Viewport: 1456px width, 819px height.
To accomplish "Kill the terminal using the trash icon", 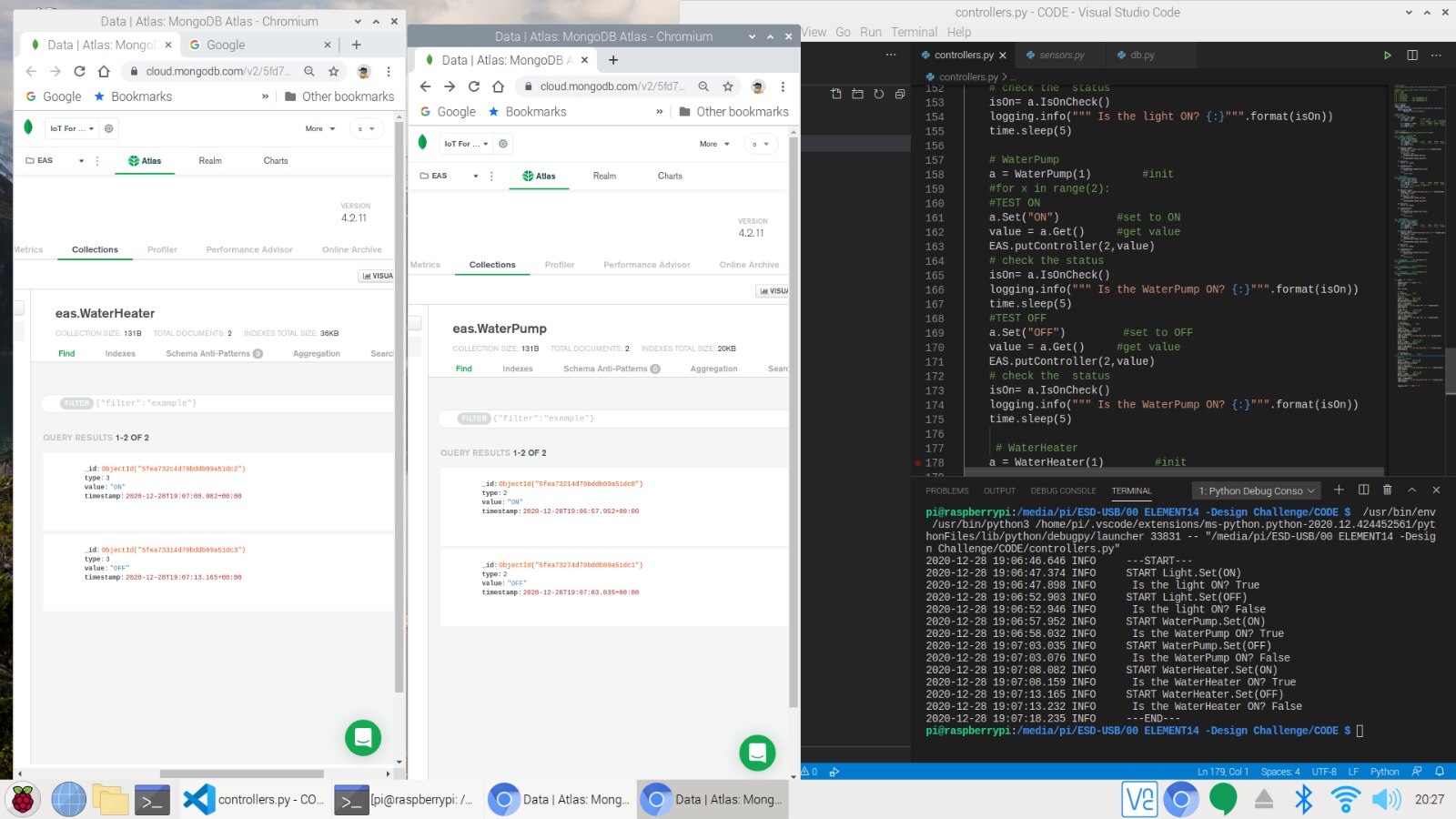I will pyautogui.click(x=1387, y=490).
